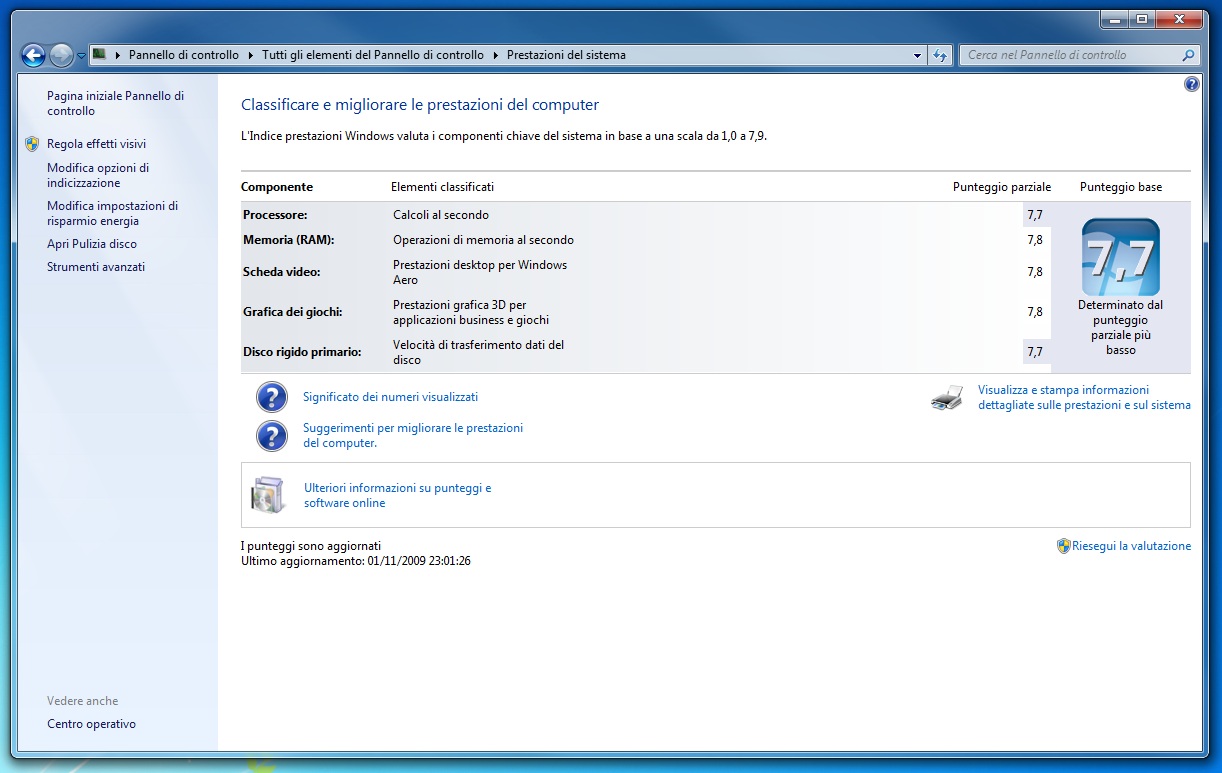The width and height of the screenshot is (1222, 773).
Task: Open 'Ulteriori informazioni su punteggi e software online'
Action: pos(398,495)
